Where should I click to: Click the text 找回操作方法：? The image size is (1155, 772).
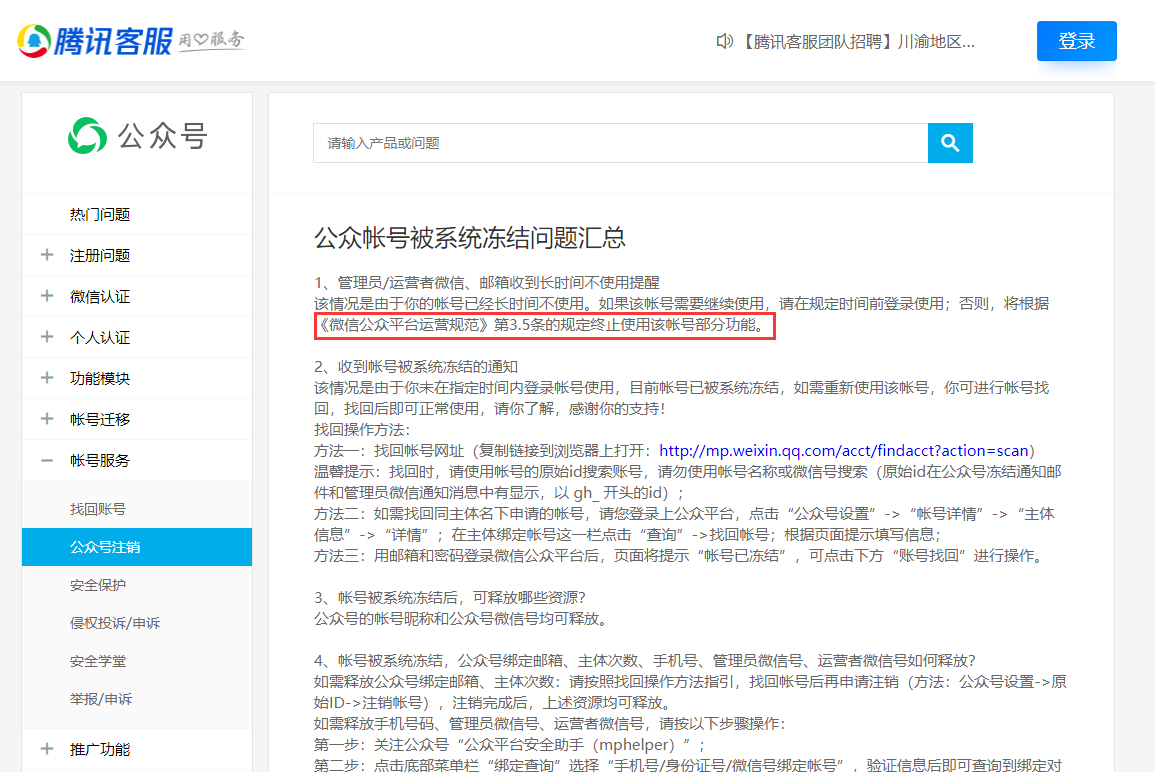pyautogui.click(x=362, y=429)
